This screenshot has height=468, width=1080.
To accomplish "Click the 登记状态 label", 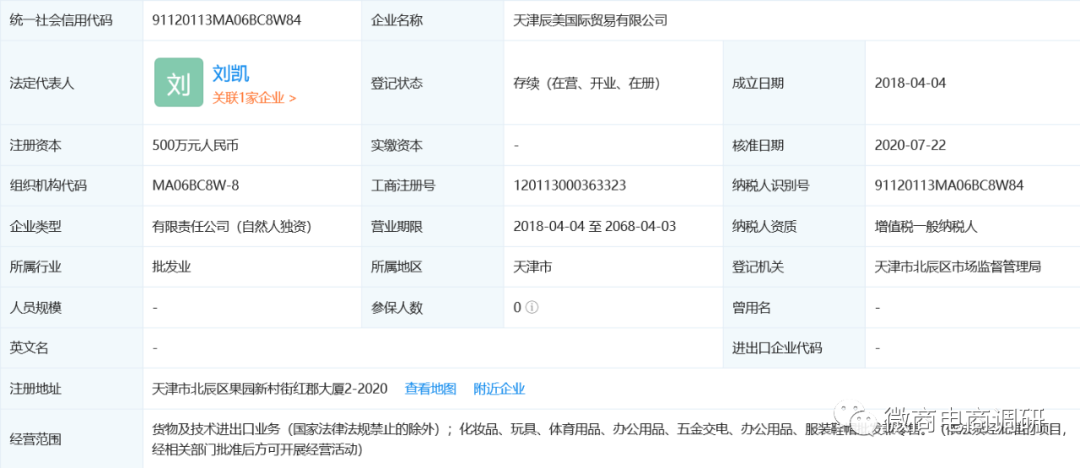I will [396, 83].
